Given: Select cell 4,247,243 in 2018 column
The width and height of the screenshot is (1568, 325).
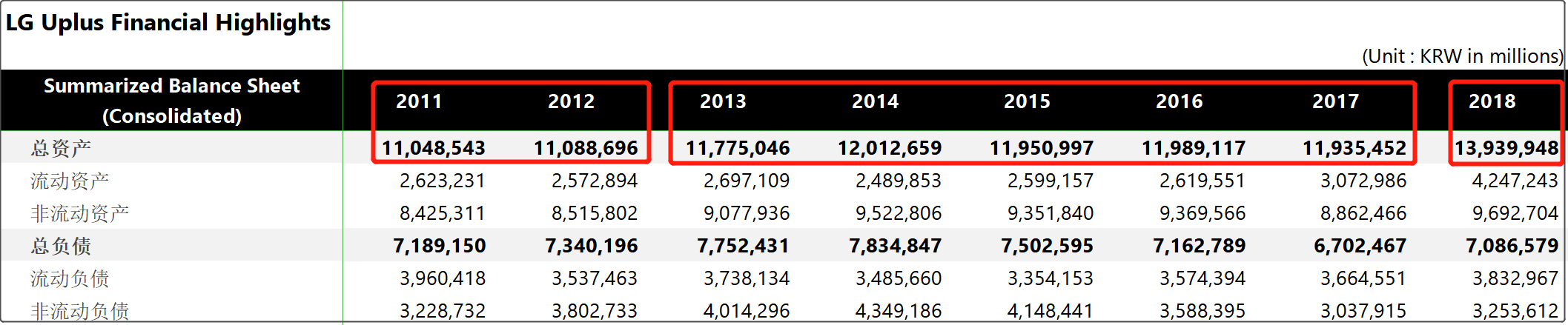Looking at the screenshot, I should click(1515, 181).
